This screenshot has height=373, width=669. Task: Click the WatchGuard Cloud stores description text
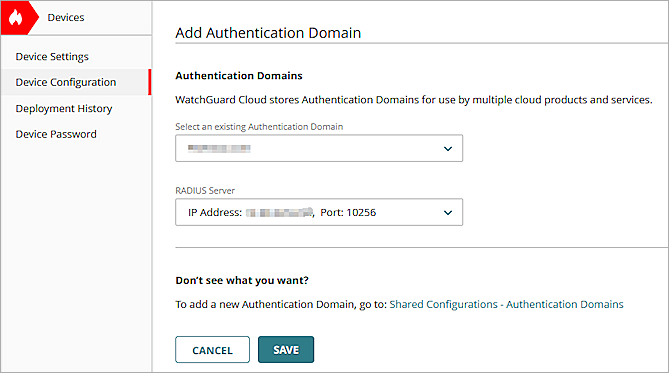coord(414,100)
